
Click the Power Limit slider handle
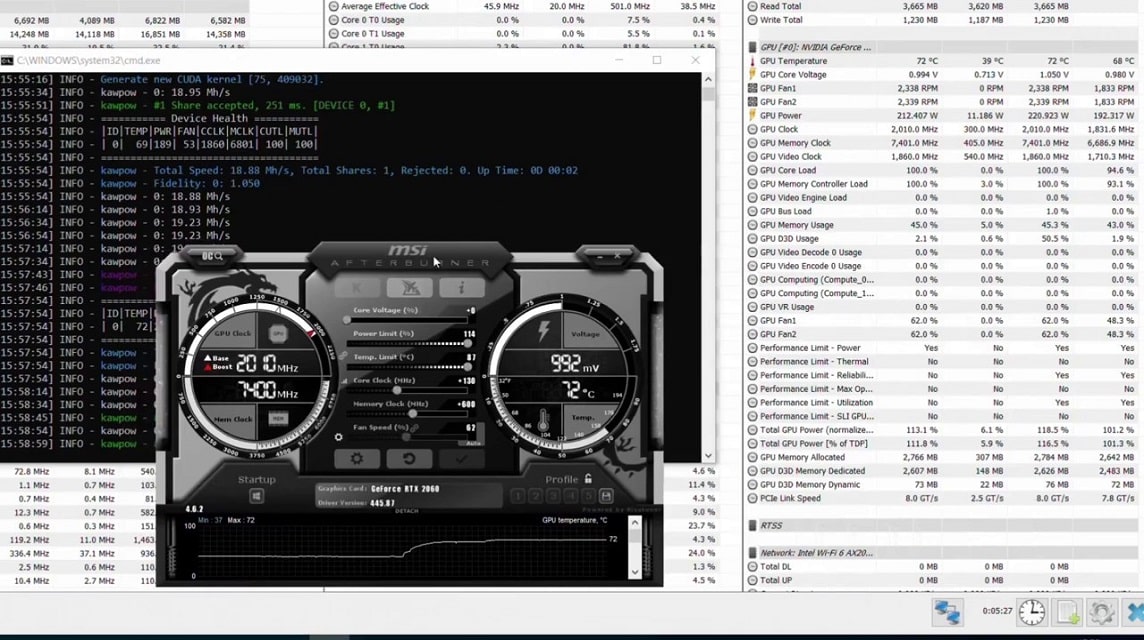point(467,344)
